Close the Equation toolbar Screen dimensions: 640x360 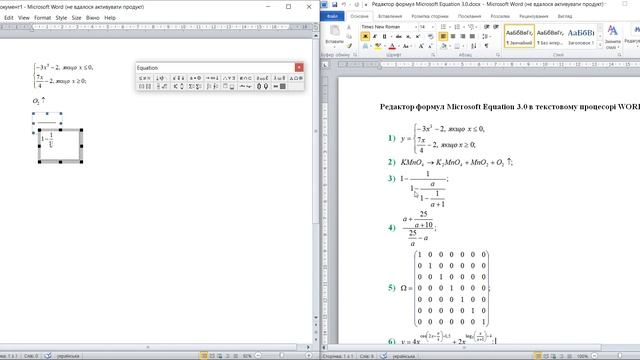(x=299, y=67)
